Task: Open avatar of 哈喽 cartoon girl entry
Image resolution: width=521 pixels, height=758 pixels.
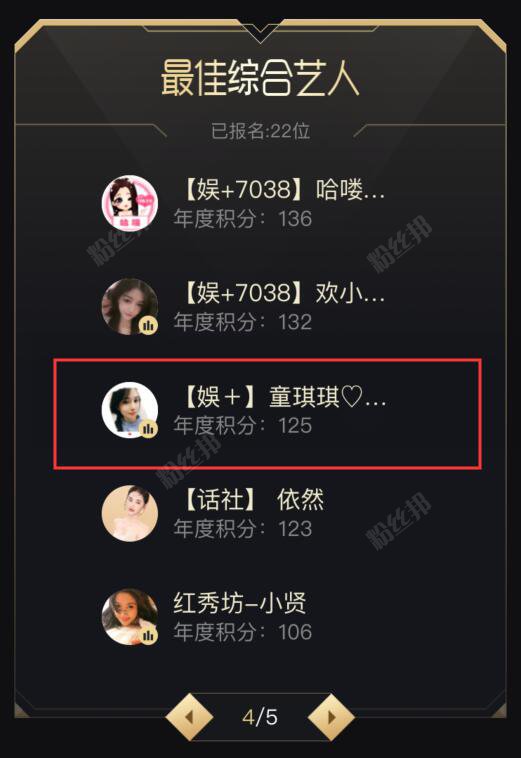Action: [130, 203]
